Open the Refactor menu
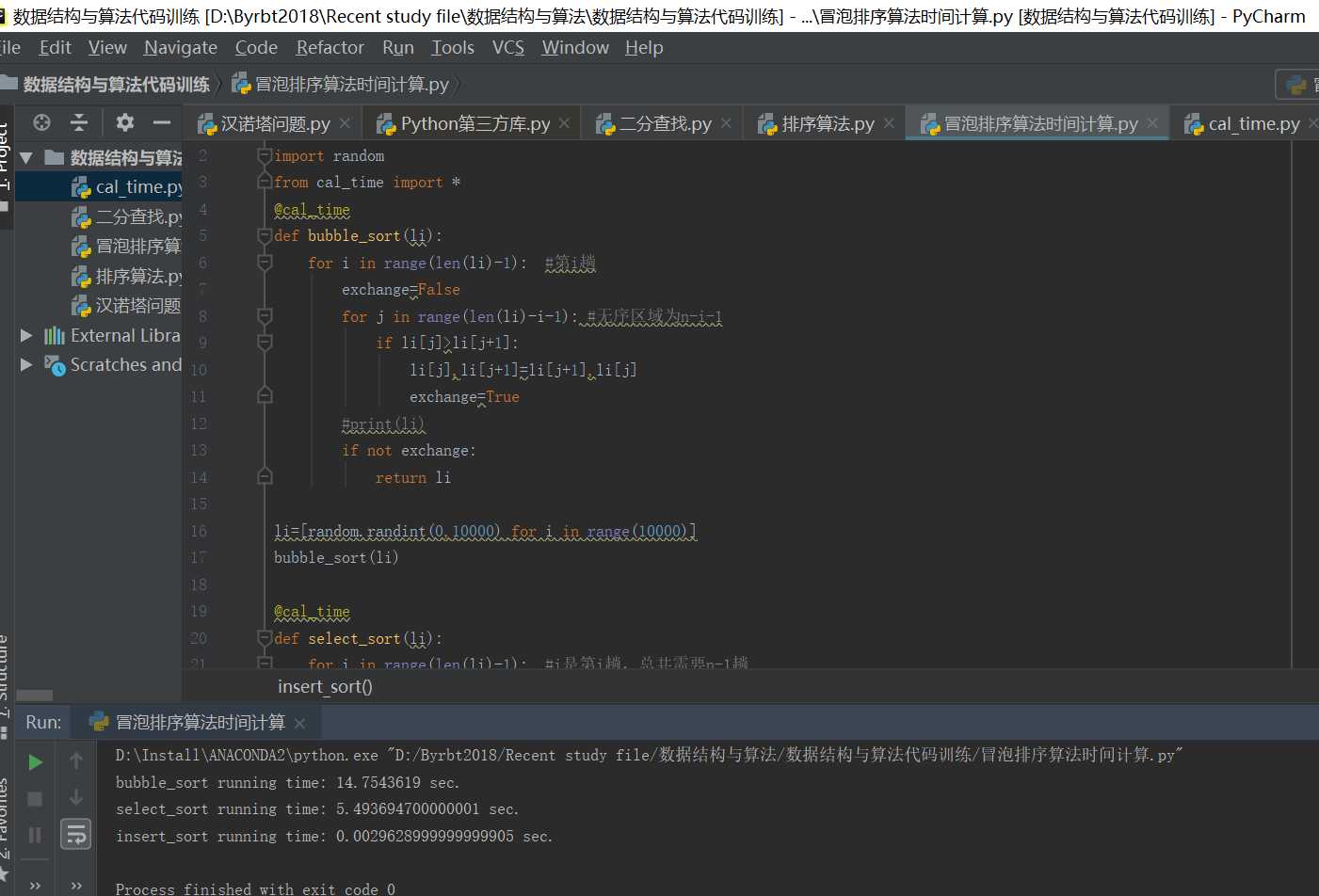 tap(330, 47)
